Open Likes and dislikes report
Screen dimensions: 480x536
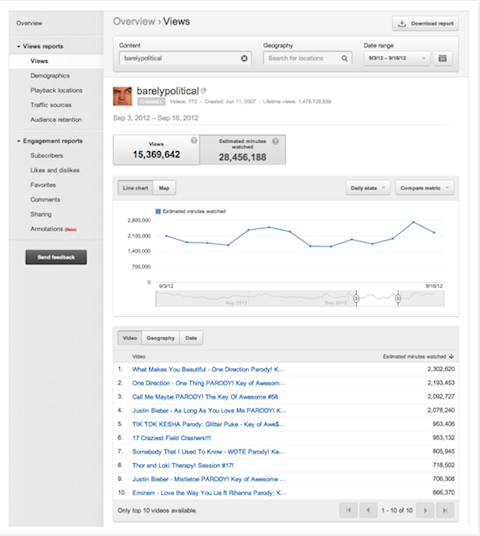coord(55,170)
